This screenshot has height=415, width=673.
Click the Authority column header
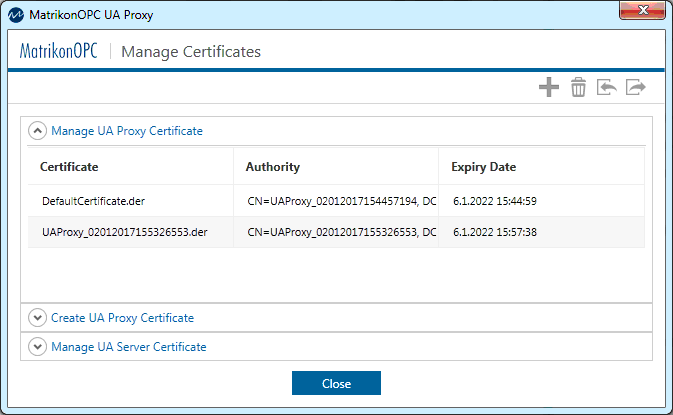(272, 167)
